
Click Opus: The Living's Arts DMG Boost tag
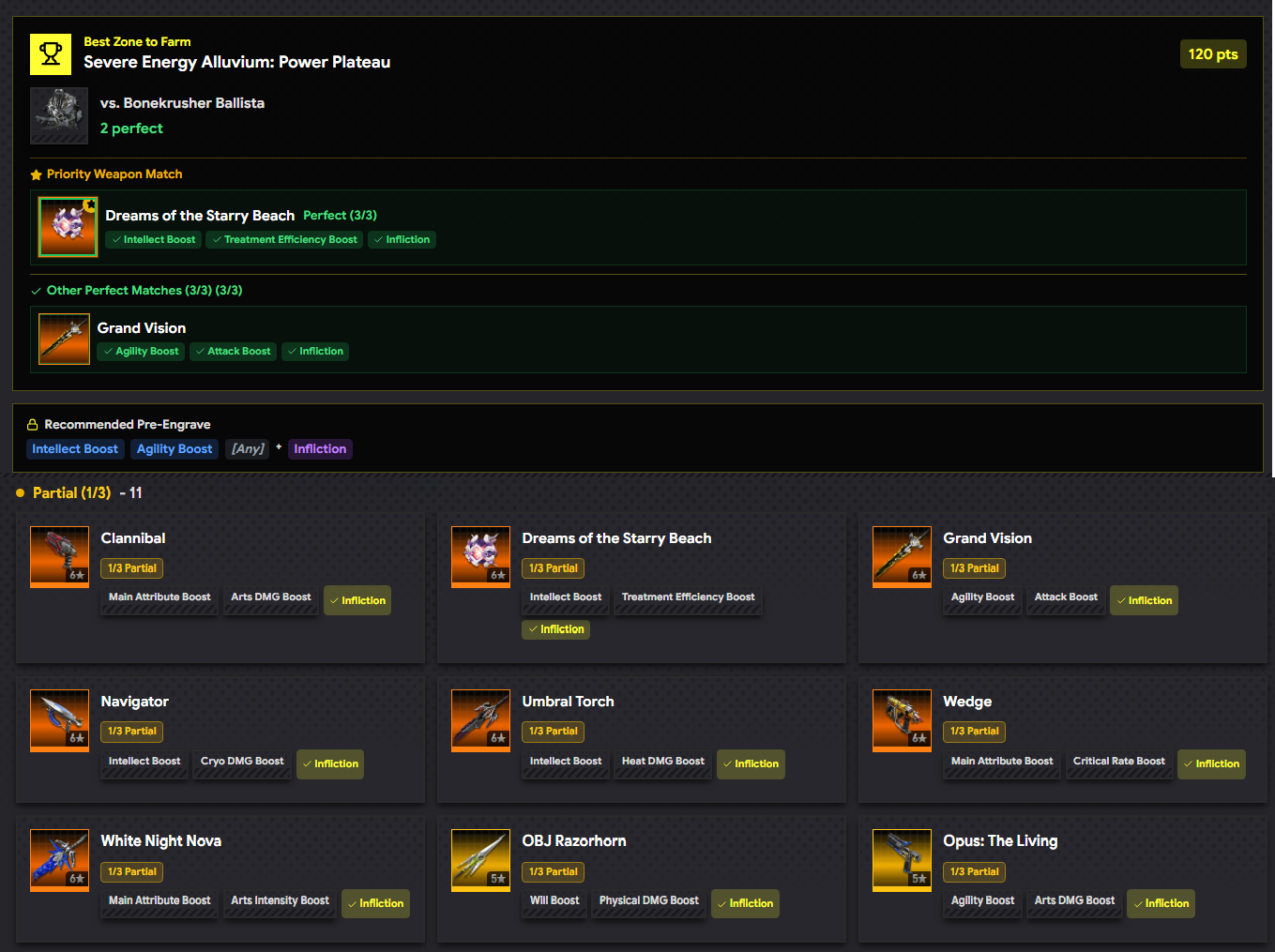click(1074, 901)
